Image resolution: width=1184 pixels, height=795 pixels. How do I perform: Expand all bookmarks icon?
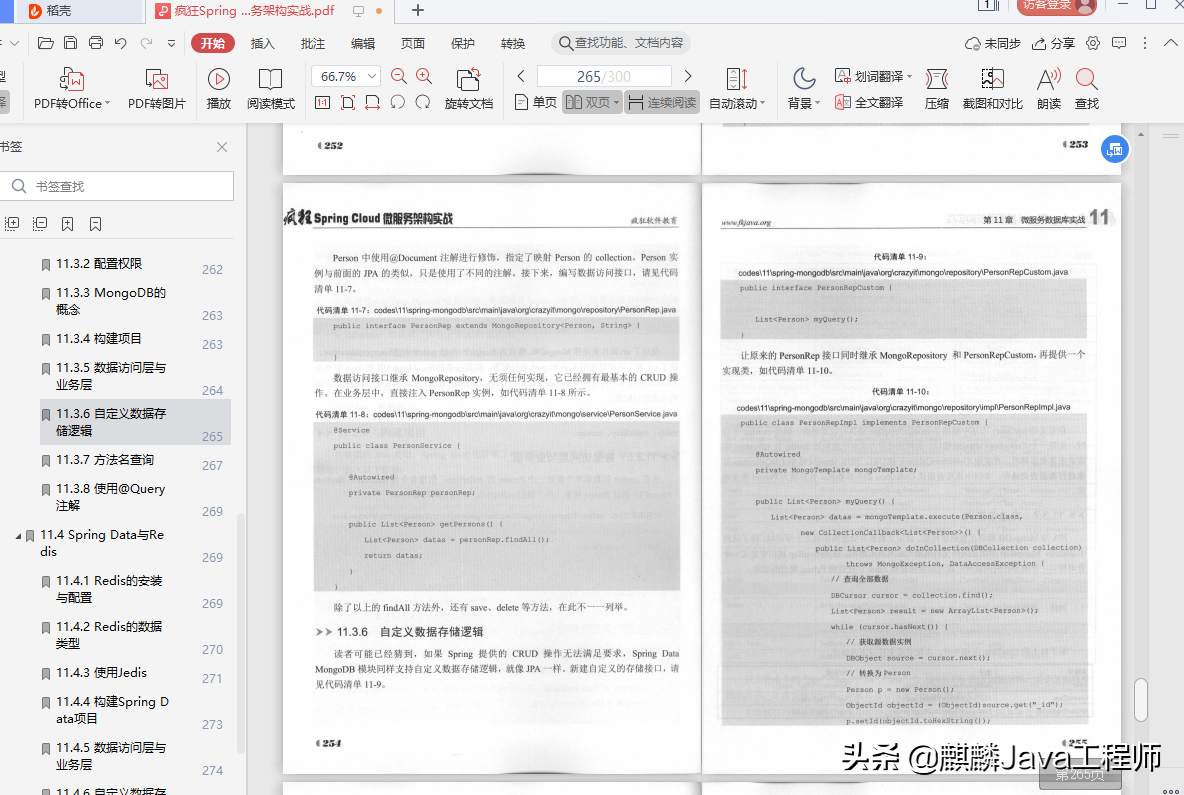pyautogui.click(x=12, y=223)
